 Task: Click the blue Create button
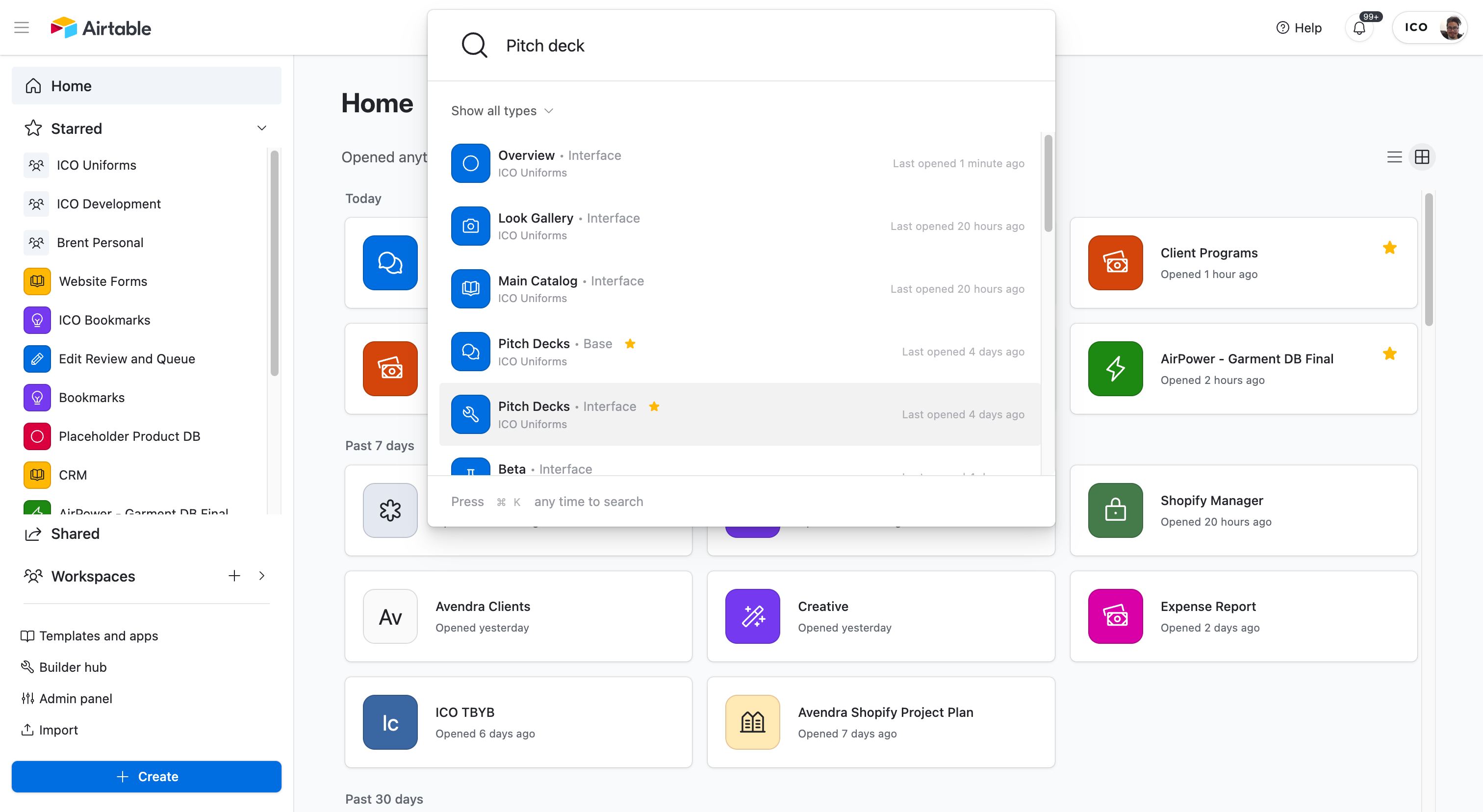[x=146, y=776]
